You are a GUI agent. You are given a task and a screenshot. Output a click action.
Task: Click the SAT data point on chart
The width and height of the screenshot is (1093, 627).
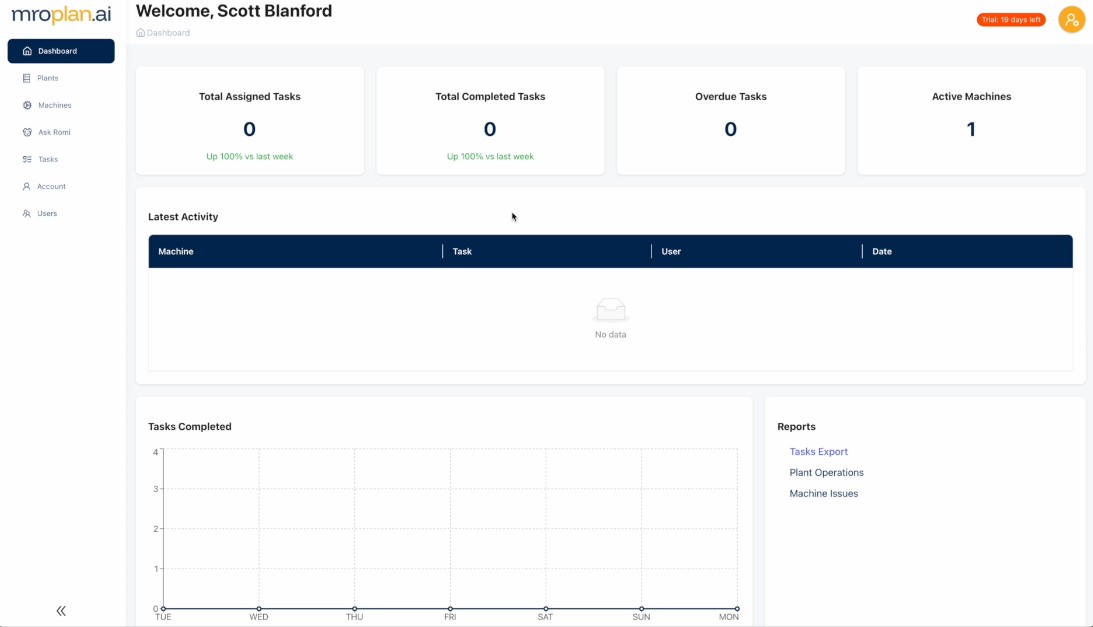546,609
